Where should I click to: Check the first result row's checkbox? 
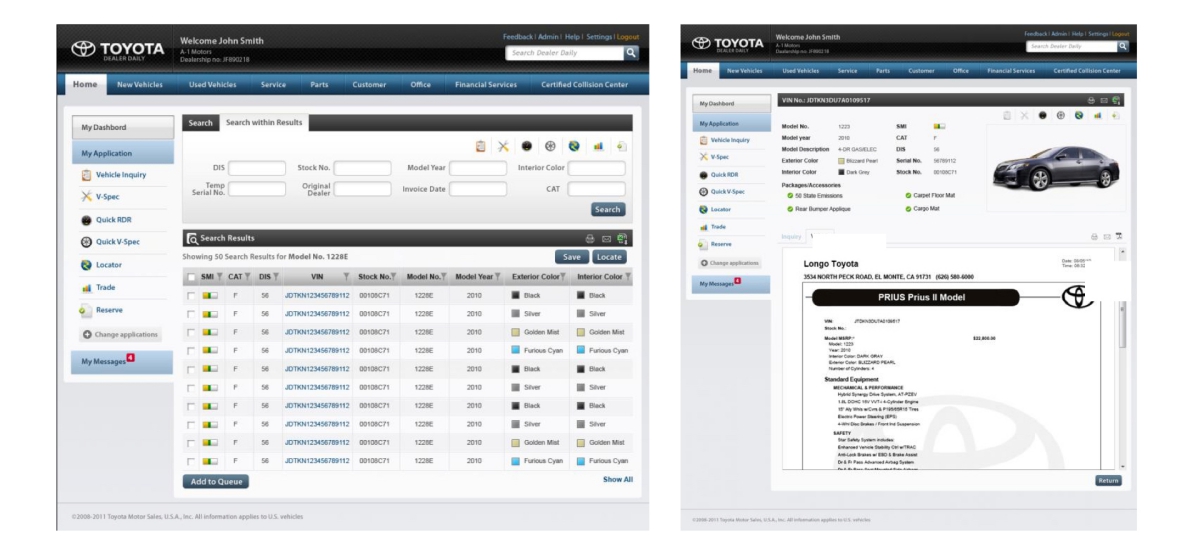[191, 296]
